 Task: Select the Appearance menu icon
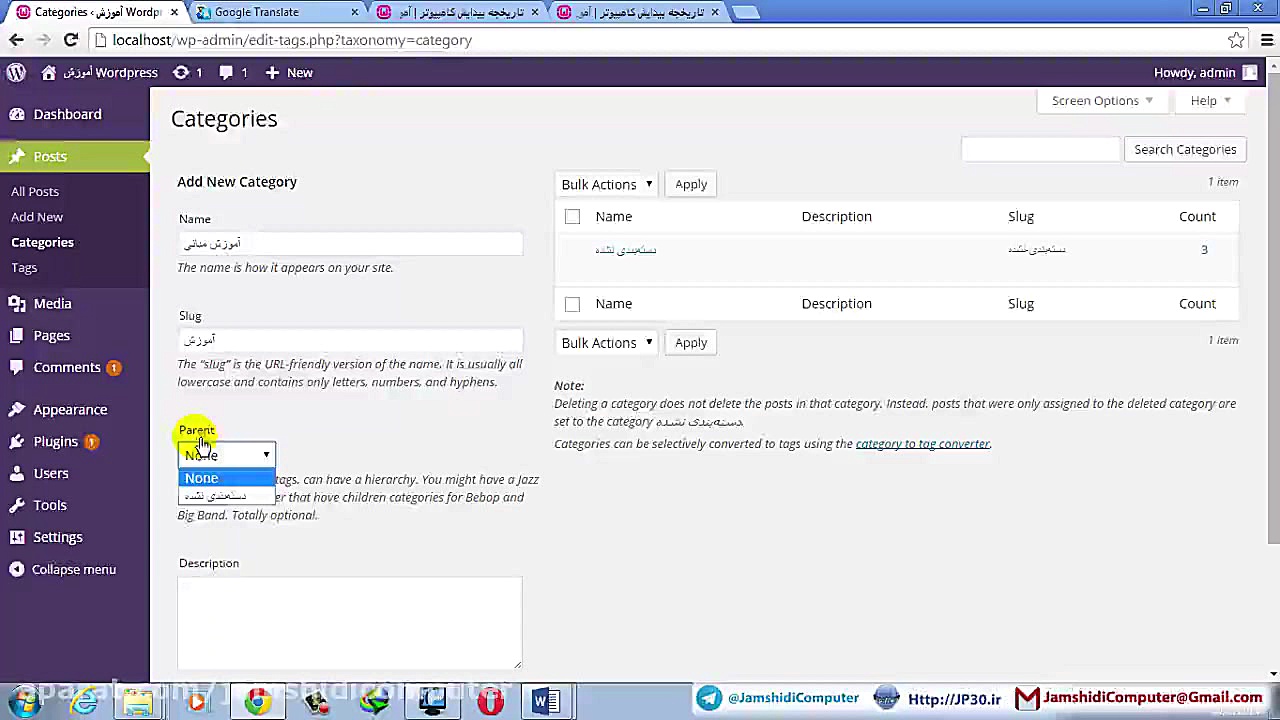(x=17, y=409)
